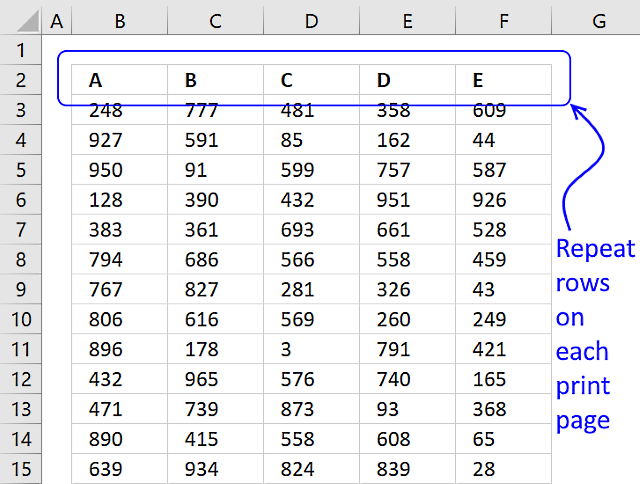Select row 10 header
Viewport: 640px width, 484px height.
[21, 319]
